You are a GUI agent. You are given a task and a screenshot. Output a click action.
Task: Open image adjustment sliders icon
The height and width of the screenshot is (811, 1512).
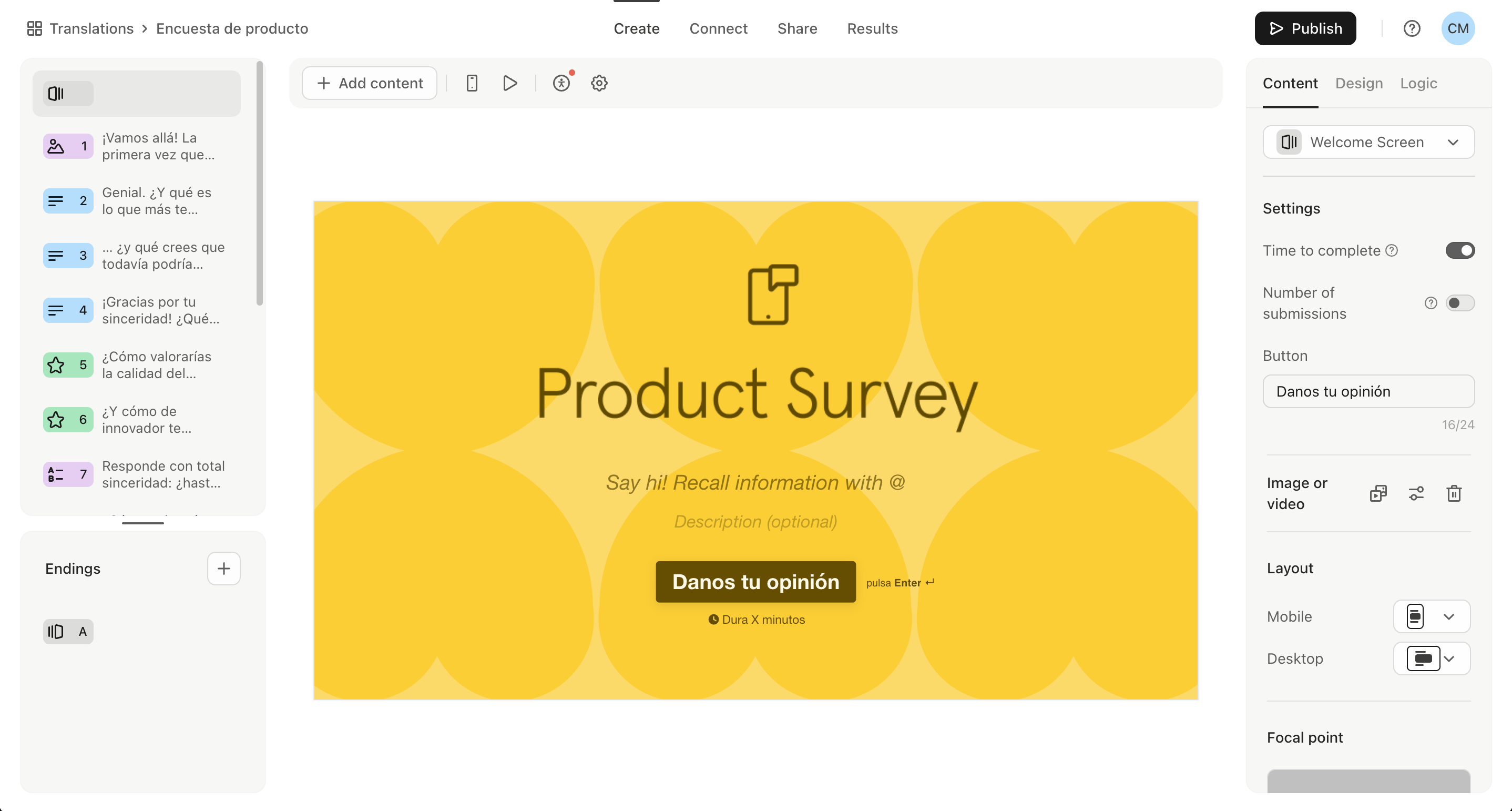(1416, 493)
